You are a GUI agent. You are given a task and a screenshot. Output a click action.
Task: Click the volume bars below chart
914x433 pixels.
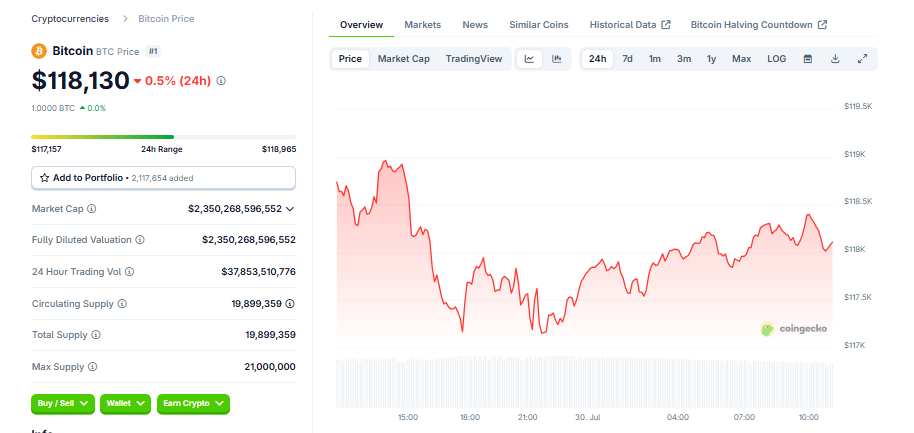click(x=585, y=382)
